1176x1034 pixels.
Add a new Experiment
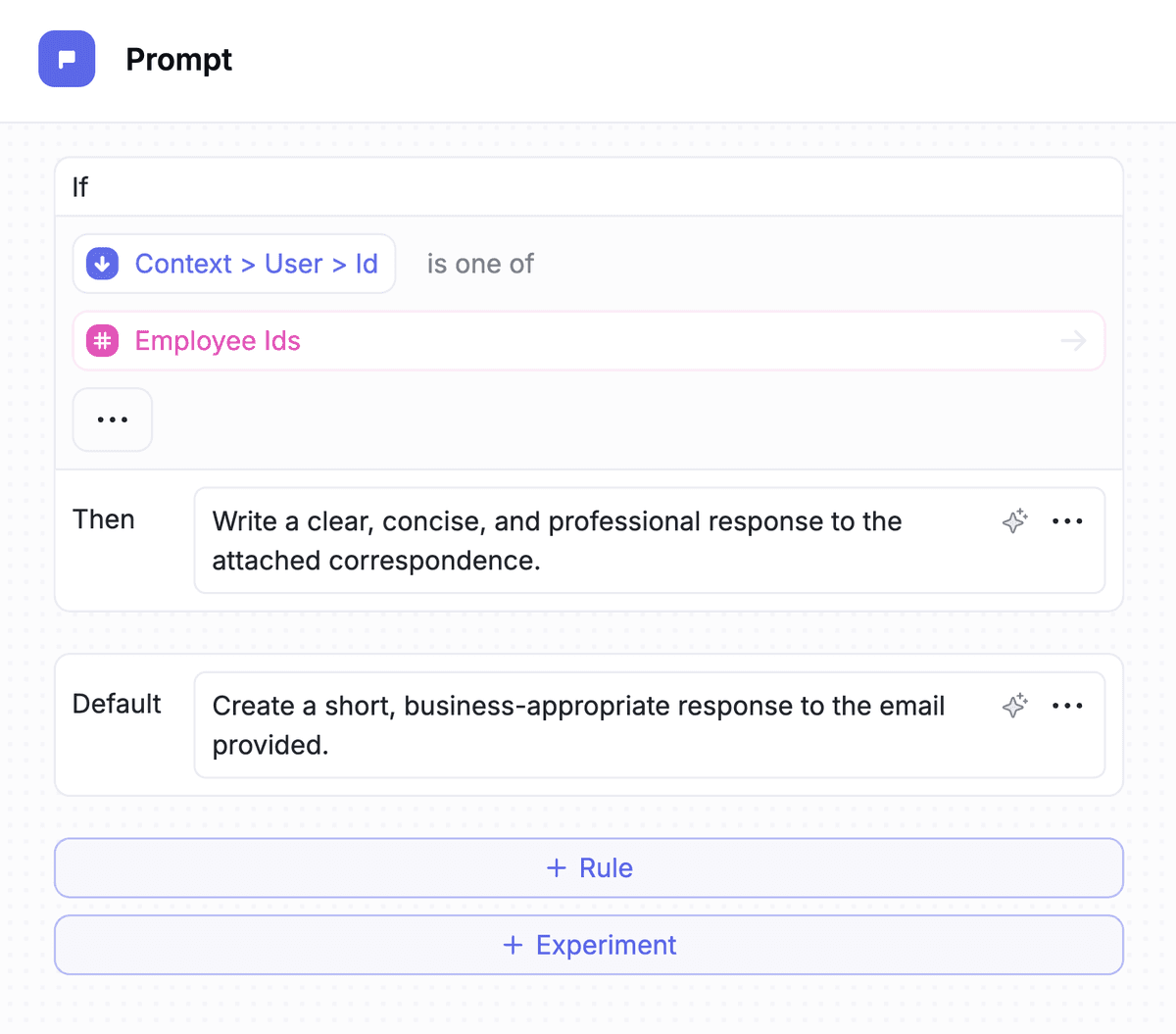(588, 945)
